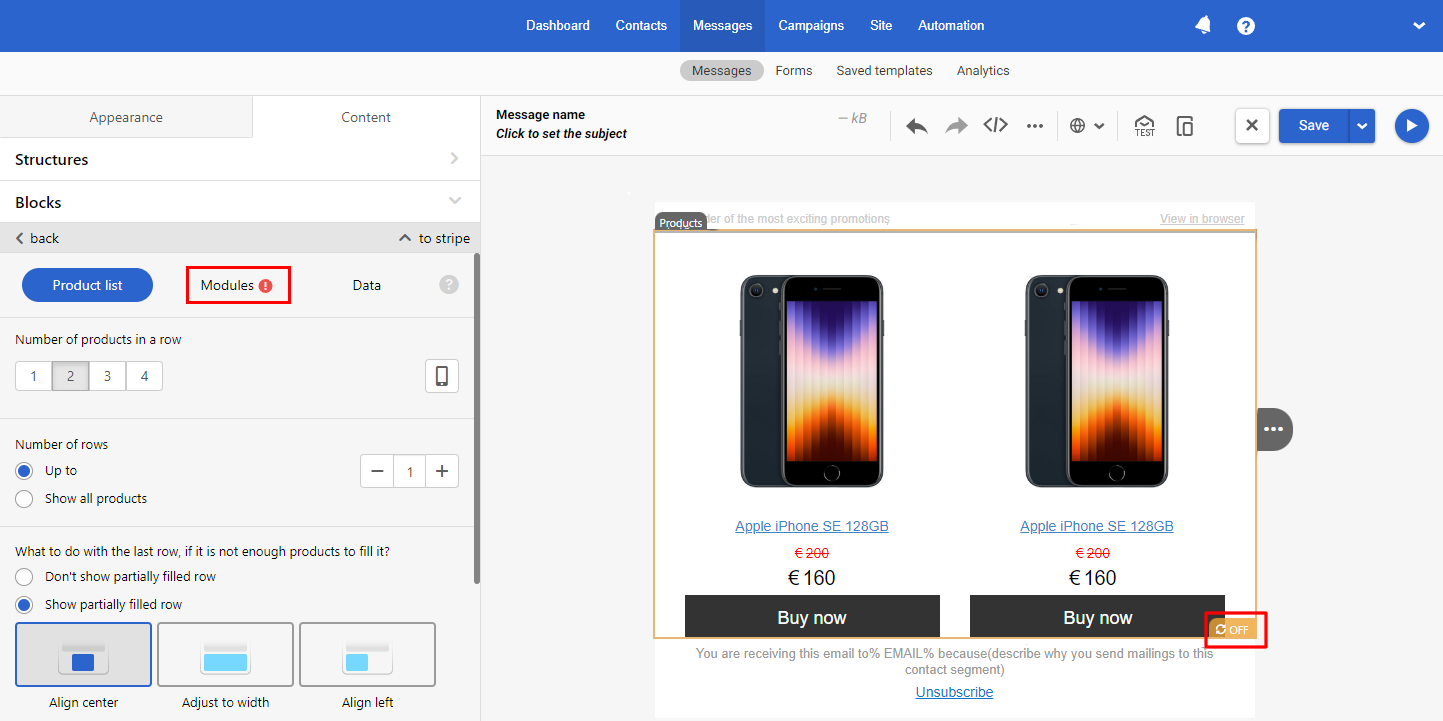This screenshot has width=1443, height=721.
Task: Click the Unsubscribe link
Action: point(954,692)
